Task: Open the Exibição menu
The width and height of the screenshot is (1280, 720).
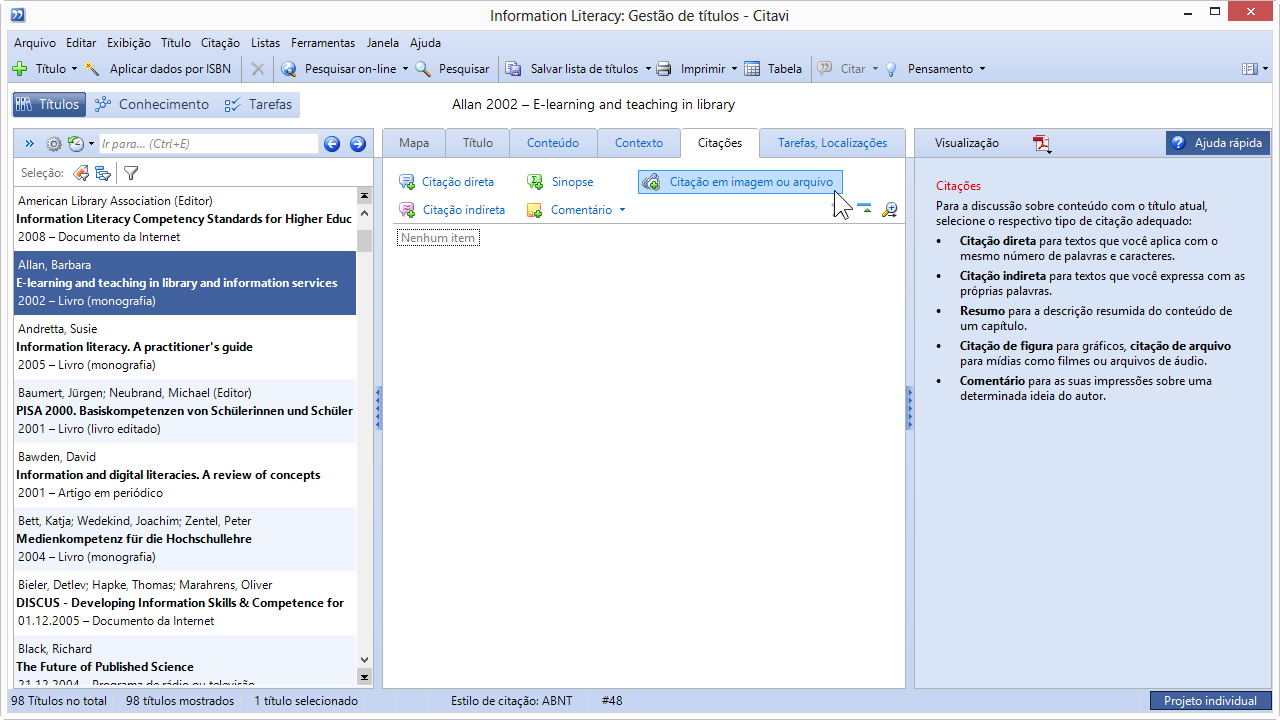Action: 129,43
